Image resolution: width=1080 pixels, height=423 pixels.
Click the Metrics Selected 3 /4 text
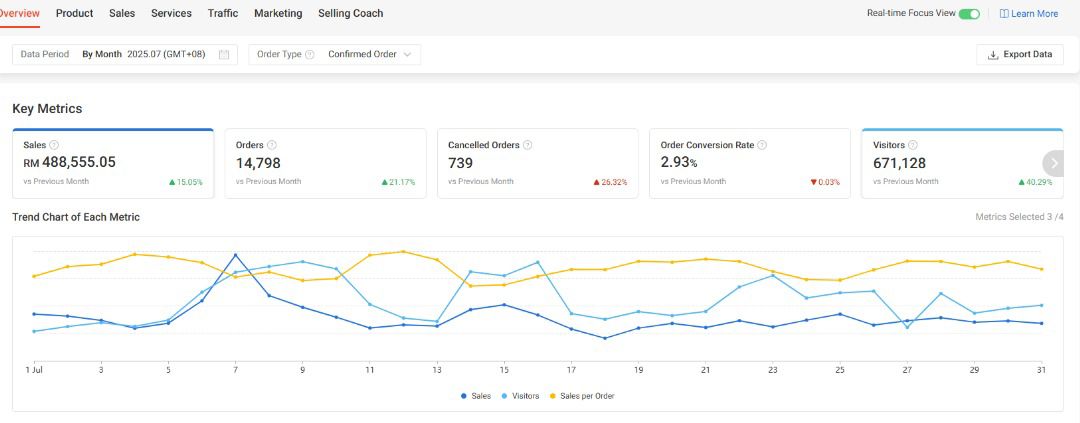pos(1019,217)
